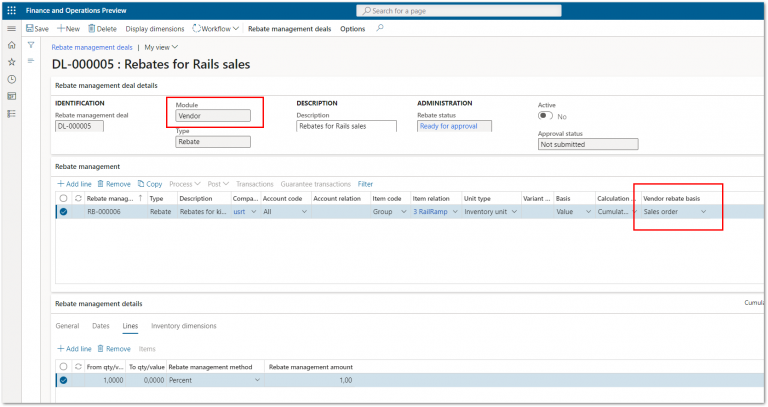Click Items button in details
Image resolution: width=768 pixels, height=407 pixels.
tap(147, 349)
